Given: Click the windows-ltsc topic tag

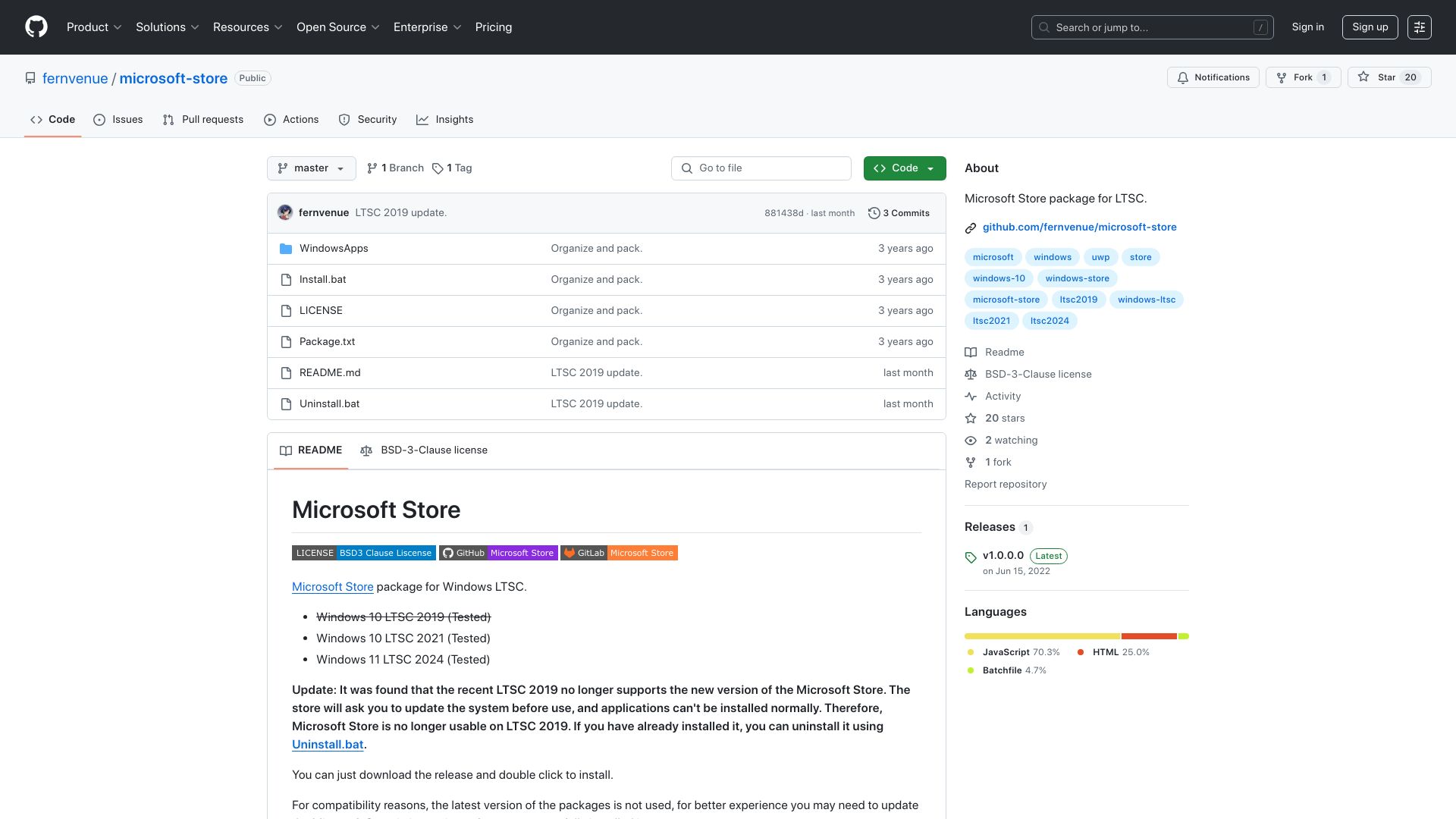Looking at the screenshot, I should (x=1147, y=300).
